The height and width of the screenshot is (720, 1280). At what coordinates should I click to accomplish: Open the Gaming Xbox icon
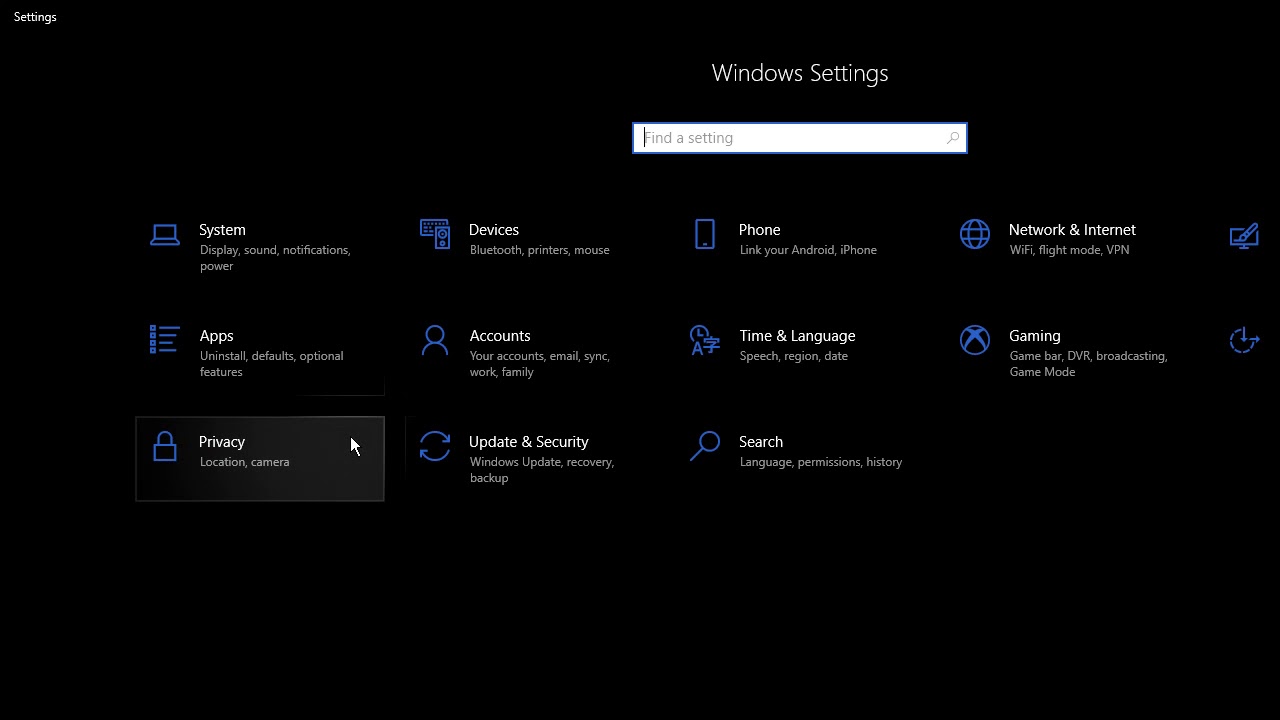(x=975, y=340)
